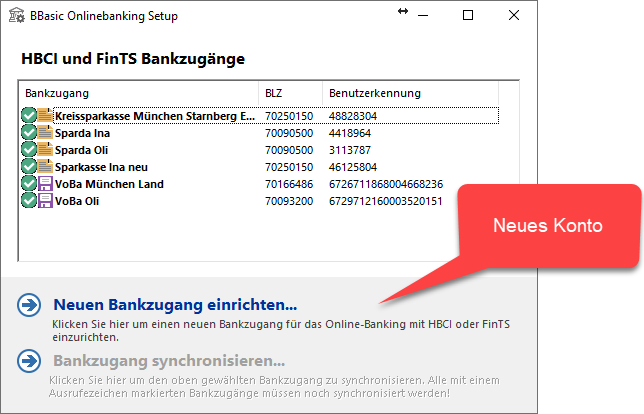Sort list by Bankzugang column header
This screenshot has width=644, height=414.
coord(139,93)
